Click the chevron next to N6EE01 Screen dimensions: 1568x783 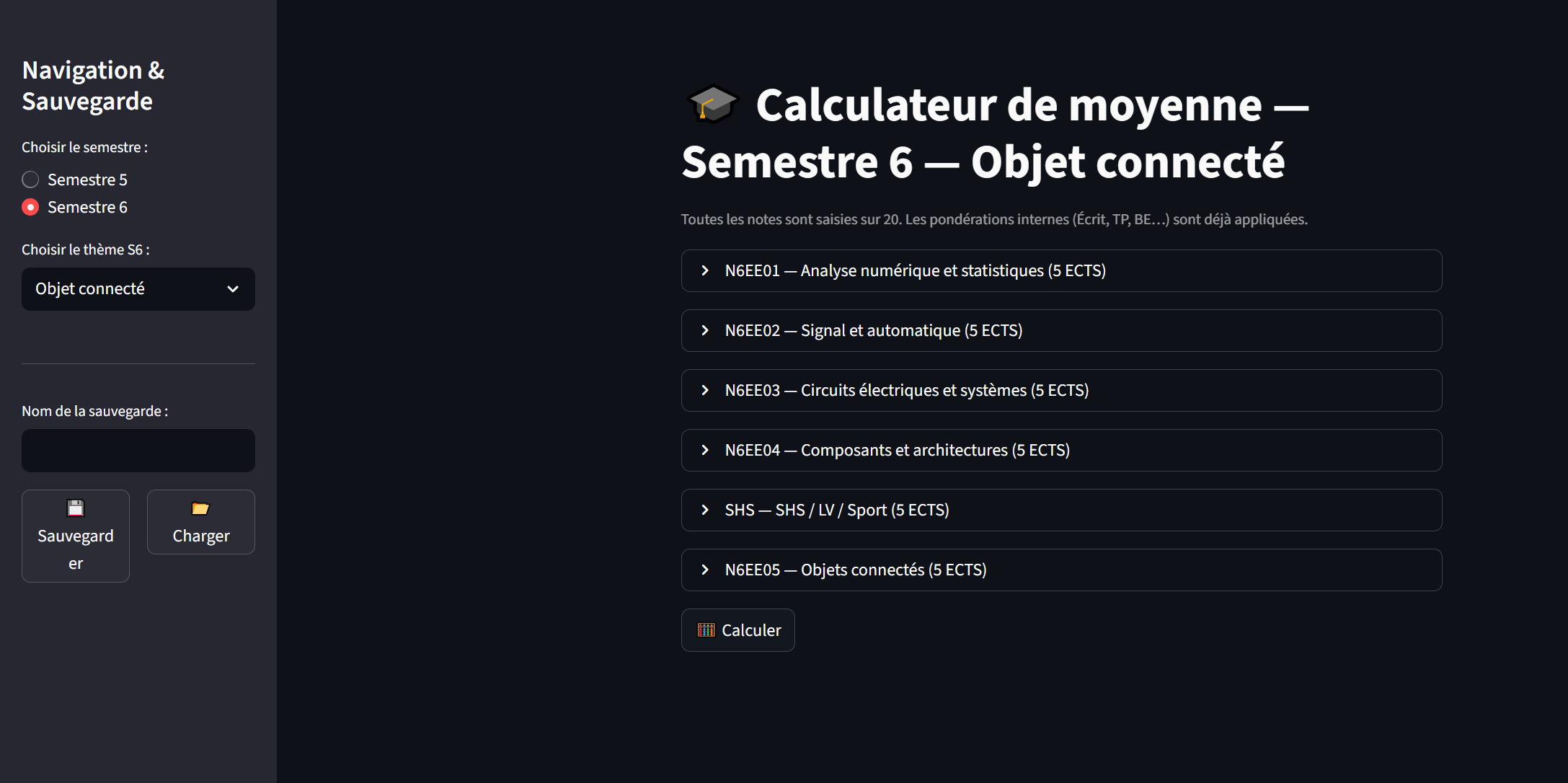point(704,270)
